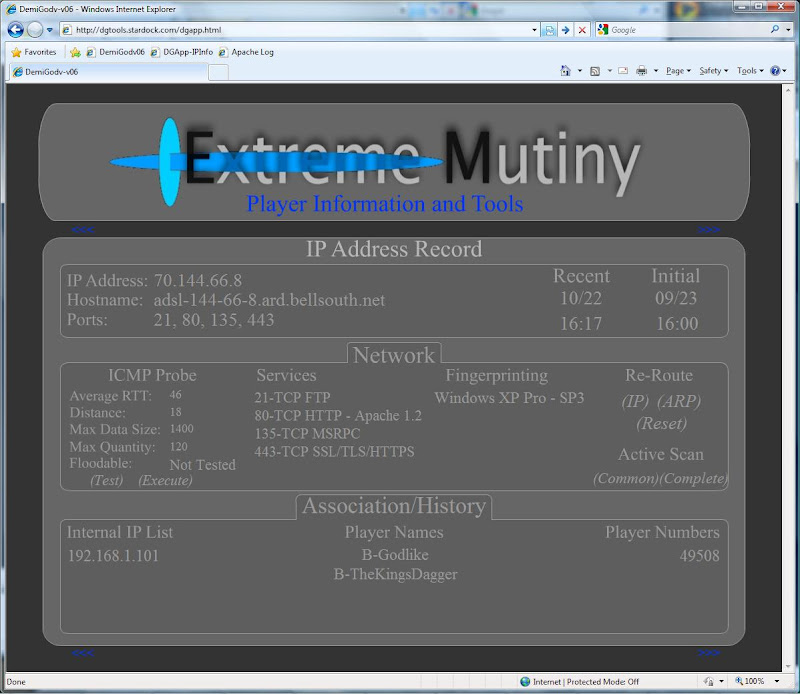Screen dimensions: 800x694
Task: Click the (Complete) active scan link
Action: (x=693, y=478)
